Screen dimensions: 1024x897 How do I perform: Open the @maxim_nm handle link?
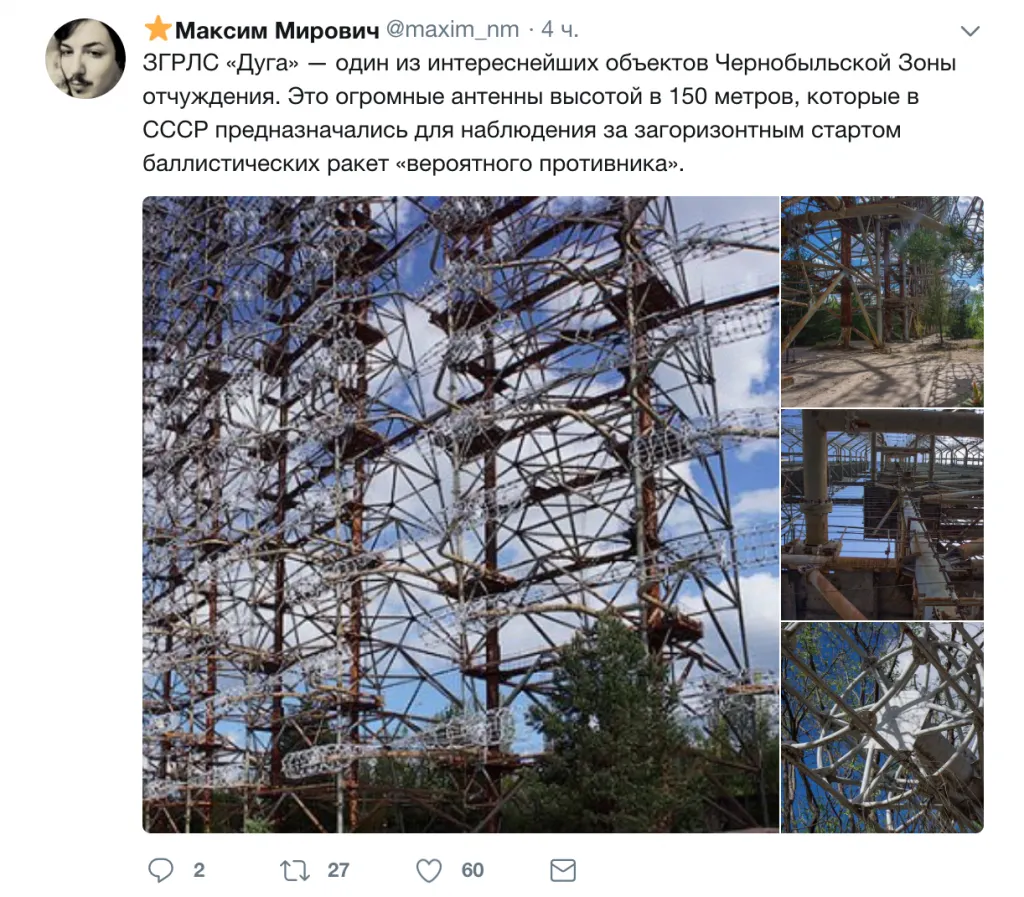click(x=453, y=29)
